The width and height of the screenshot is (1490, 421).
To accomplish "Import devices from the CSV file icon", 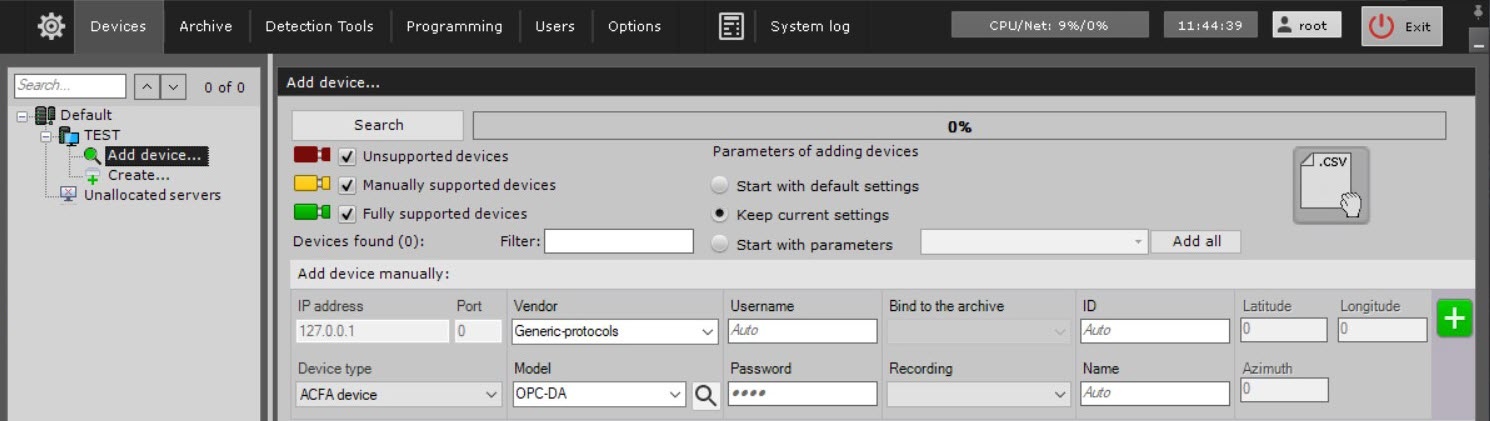I will point(1330,185).
